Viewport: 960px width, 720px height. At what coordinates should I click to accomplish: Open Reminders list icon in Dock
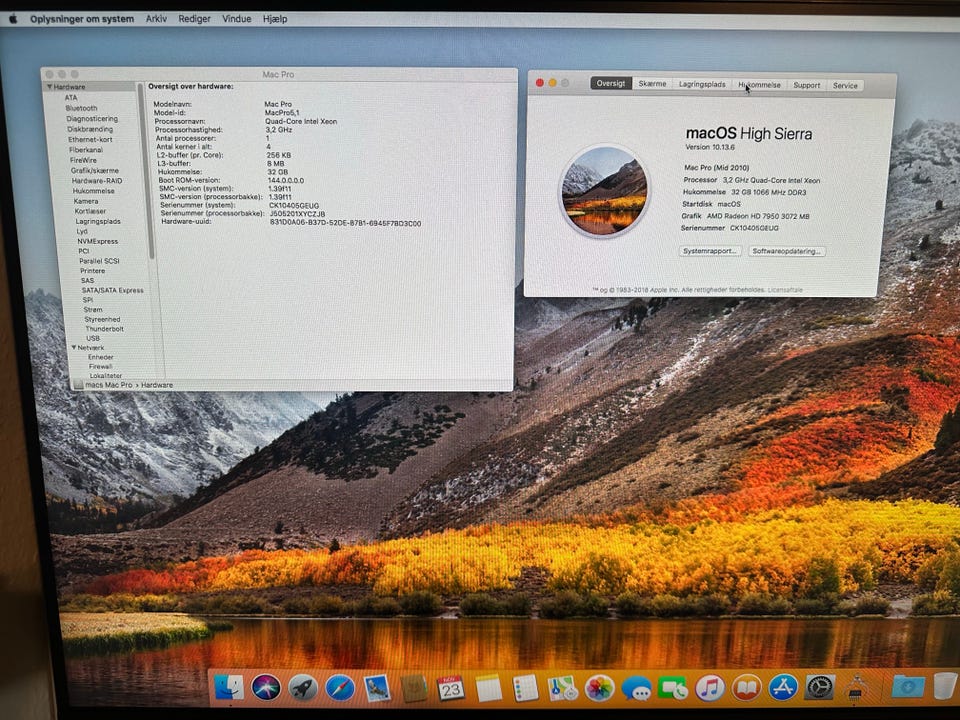[x=525, y=689]
